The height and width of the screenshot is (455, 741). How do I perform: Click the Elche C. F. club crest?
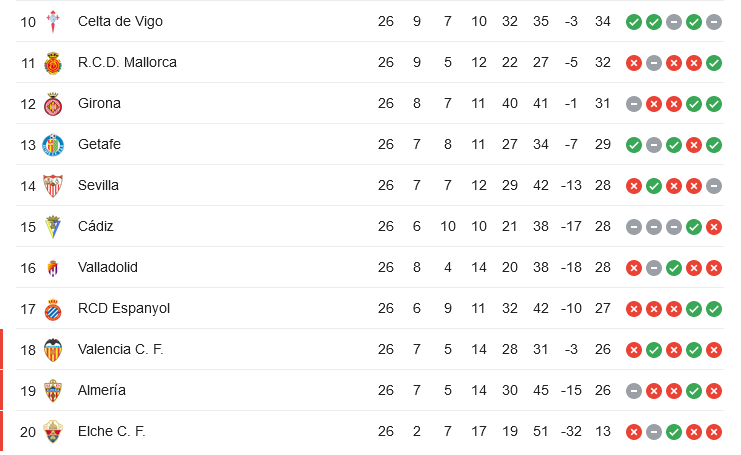(x=53, y=432)
